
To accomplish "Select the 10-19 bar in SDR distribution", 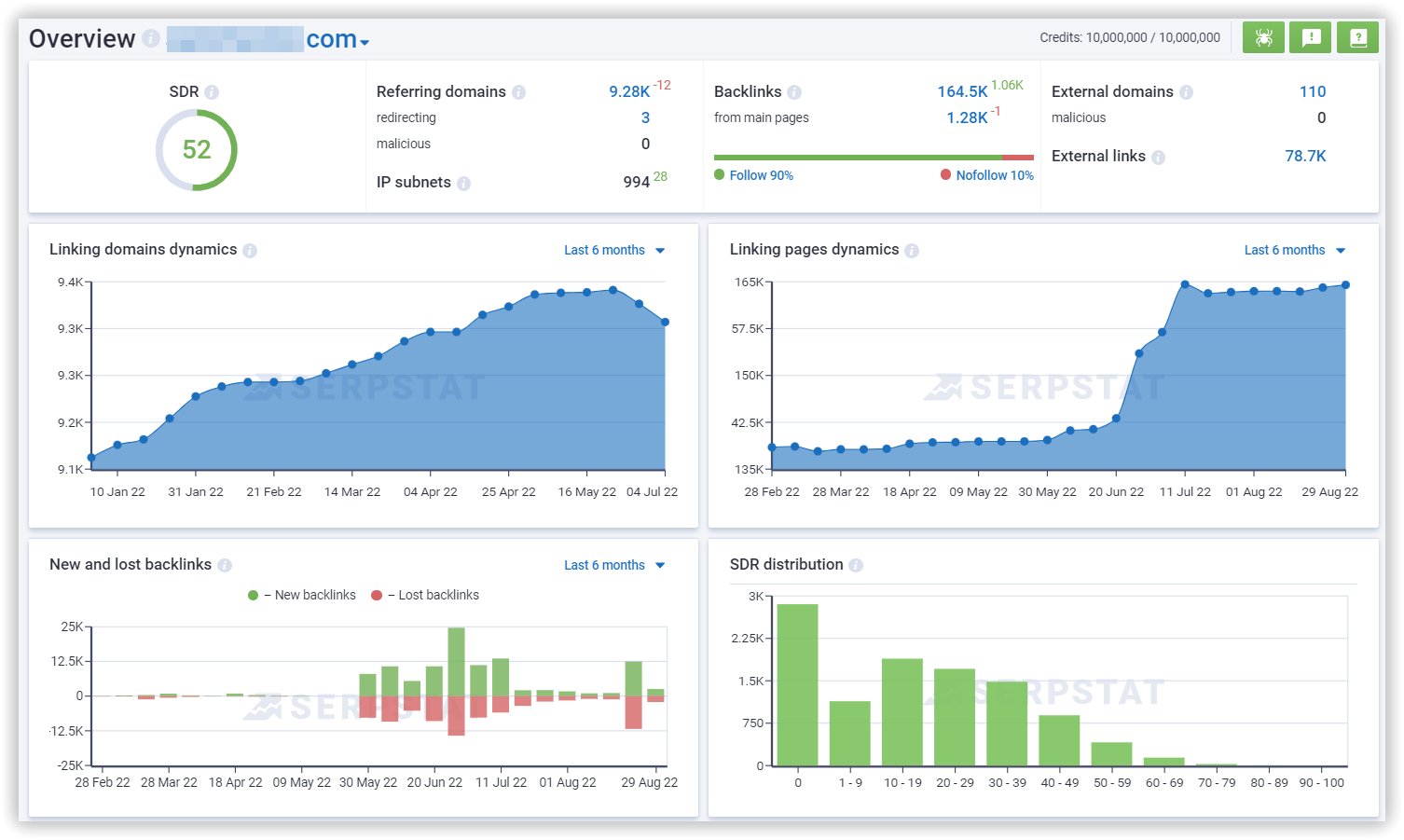I will pyautogui.click(x=902, y=713).
